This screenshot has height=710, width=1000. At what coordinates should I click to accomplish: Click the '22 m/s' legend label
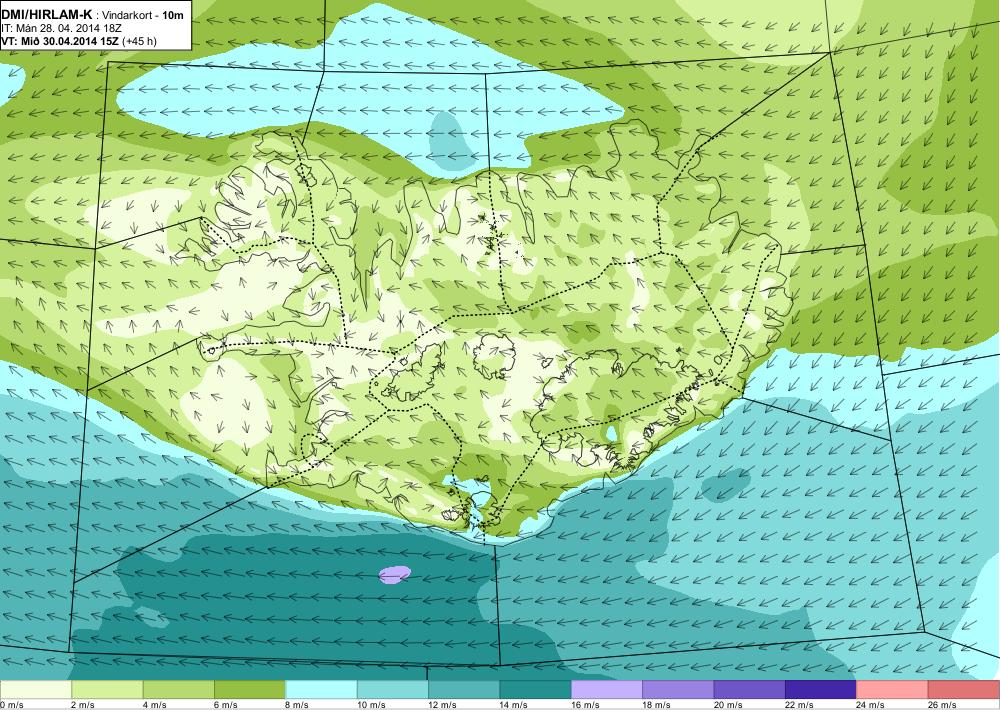[x=800, y=704]
